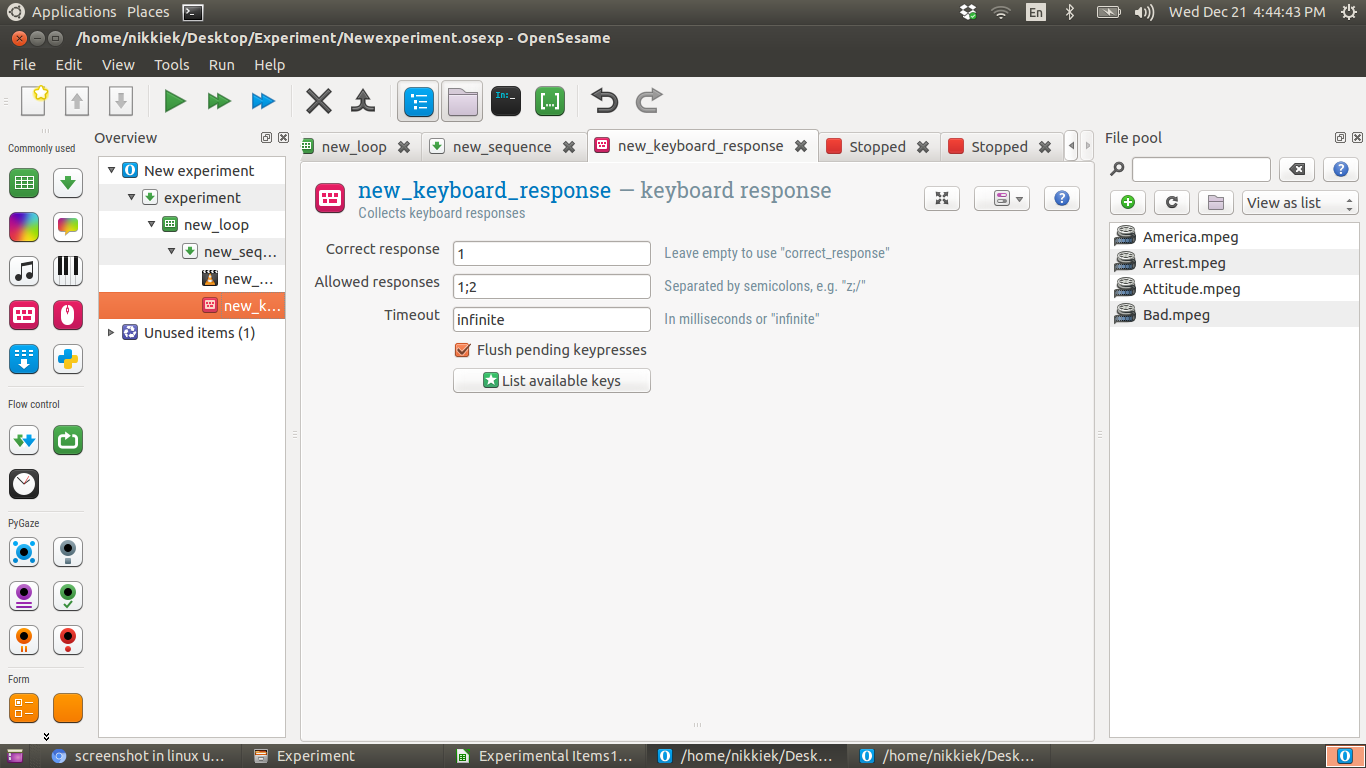Select the sequence item in Commonly used
The height and width of the screenshot is (768, 1366).
point(68,183)
